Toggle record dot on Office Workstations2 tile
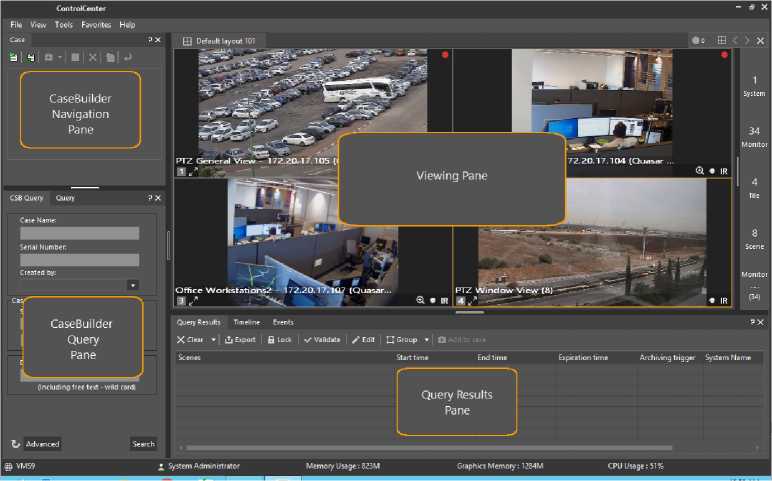Screen dimensions: 772x481 tap(432, 300)
